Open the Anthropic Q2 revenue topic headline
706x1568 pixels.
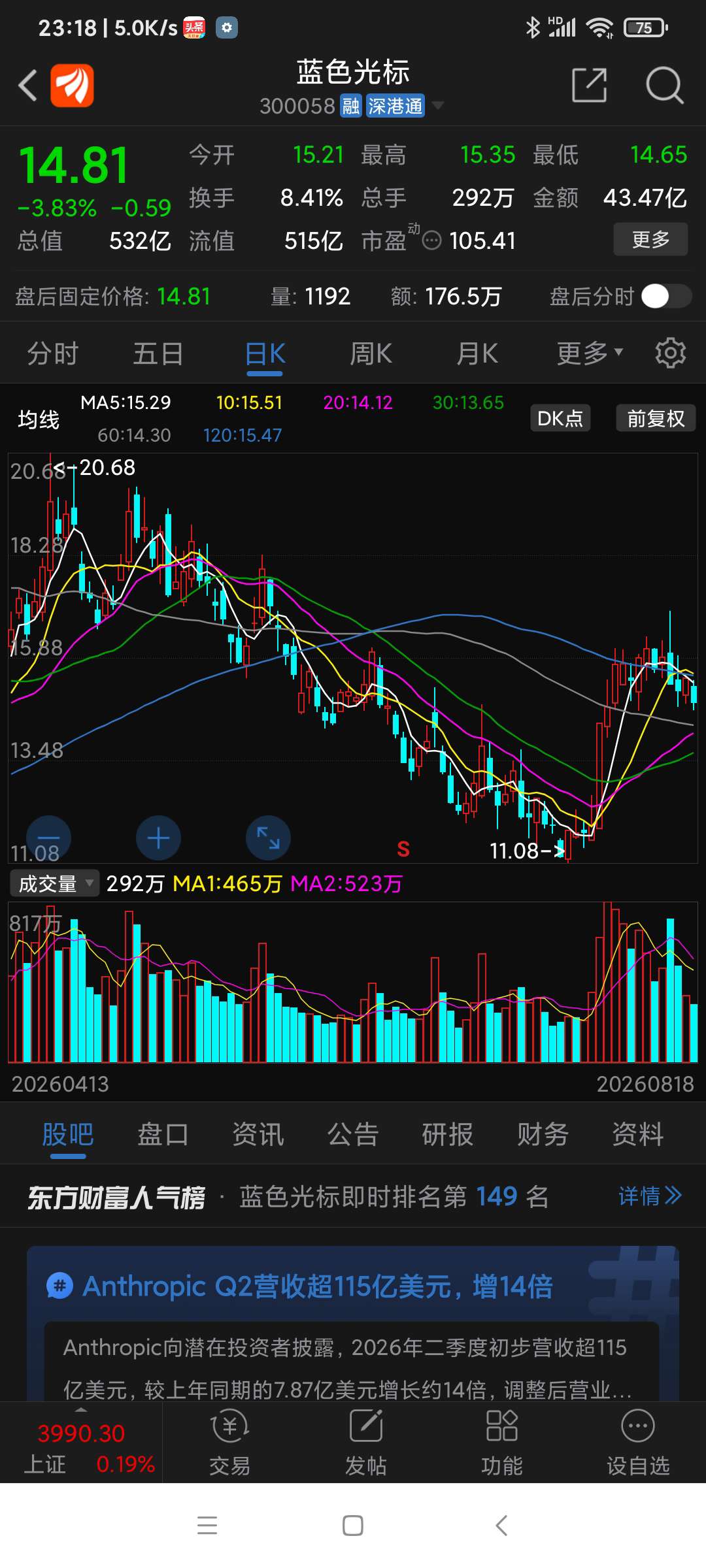[x=318, y=1286]
